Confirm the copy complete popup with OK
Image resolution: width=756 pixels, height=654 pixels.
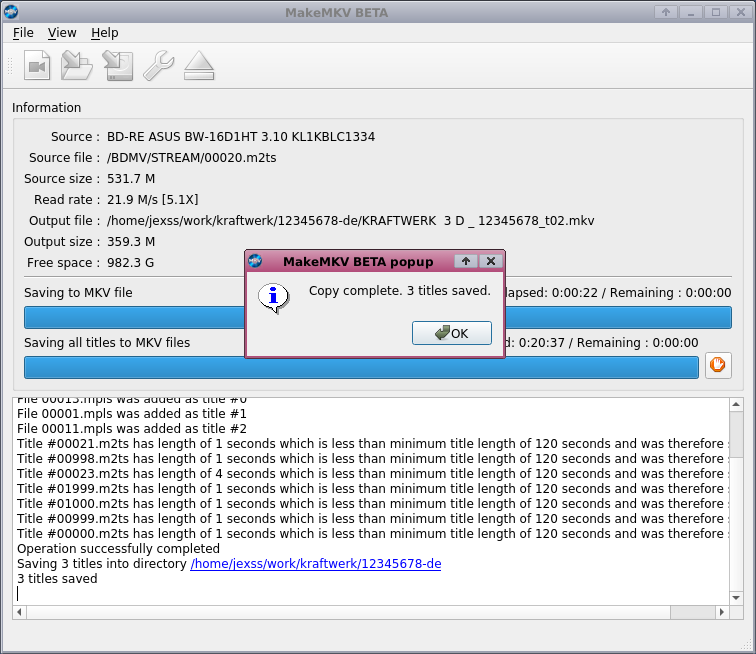point(452,333)
